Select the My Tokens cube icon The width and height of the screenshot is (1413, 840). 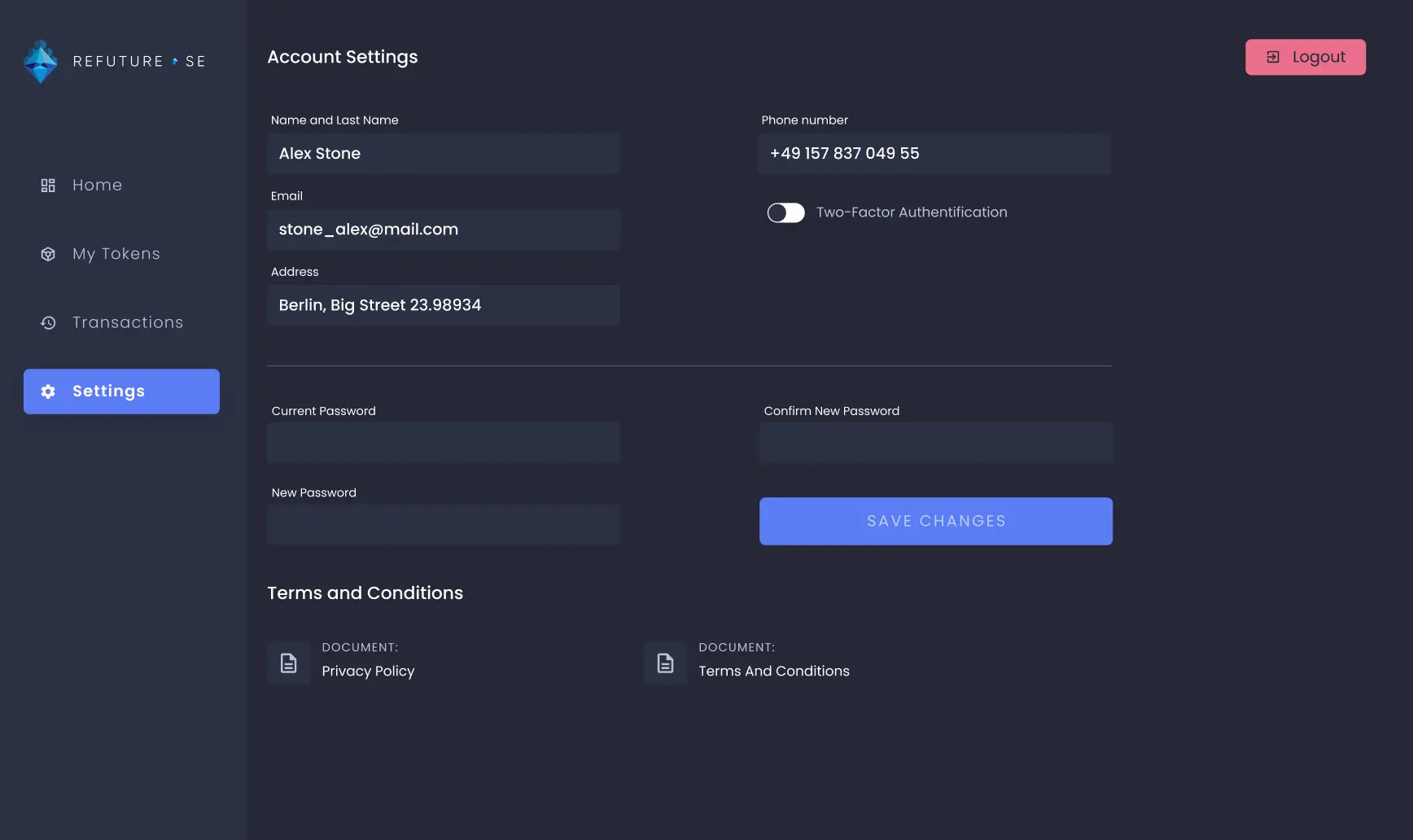[48, 254]
